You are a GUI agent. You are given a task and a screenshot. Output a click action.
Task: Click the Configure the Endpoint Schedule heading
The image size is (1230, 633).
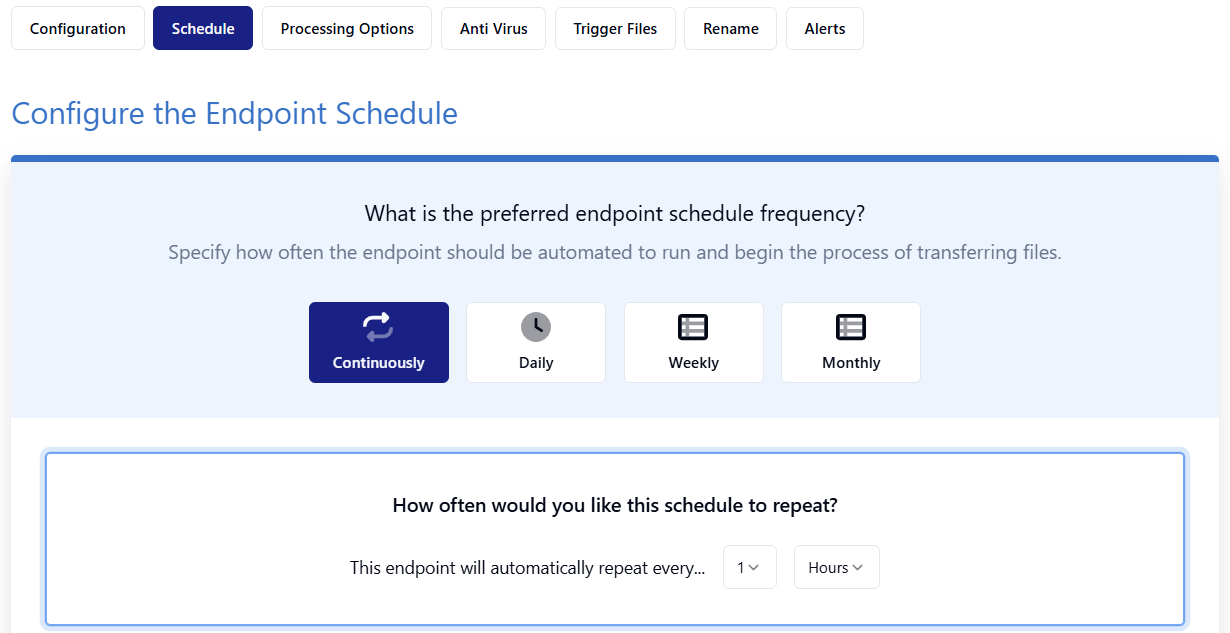[x=235, y=113]
